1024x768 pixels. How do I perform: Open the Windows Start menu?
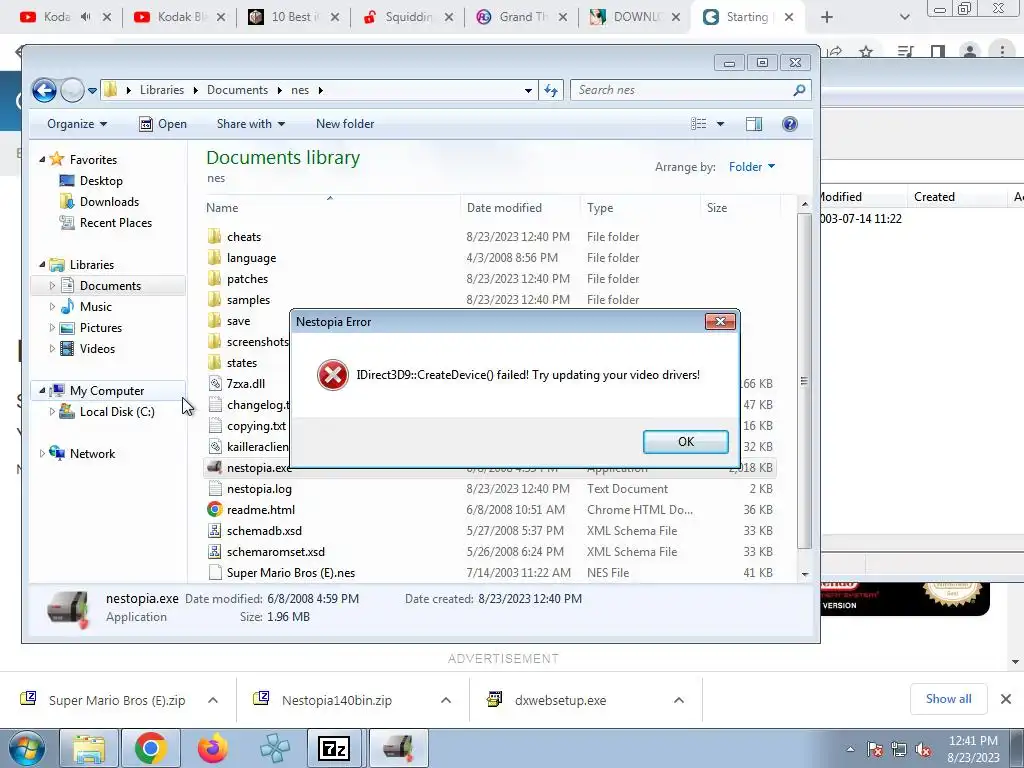coord(27,748)
